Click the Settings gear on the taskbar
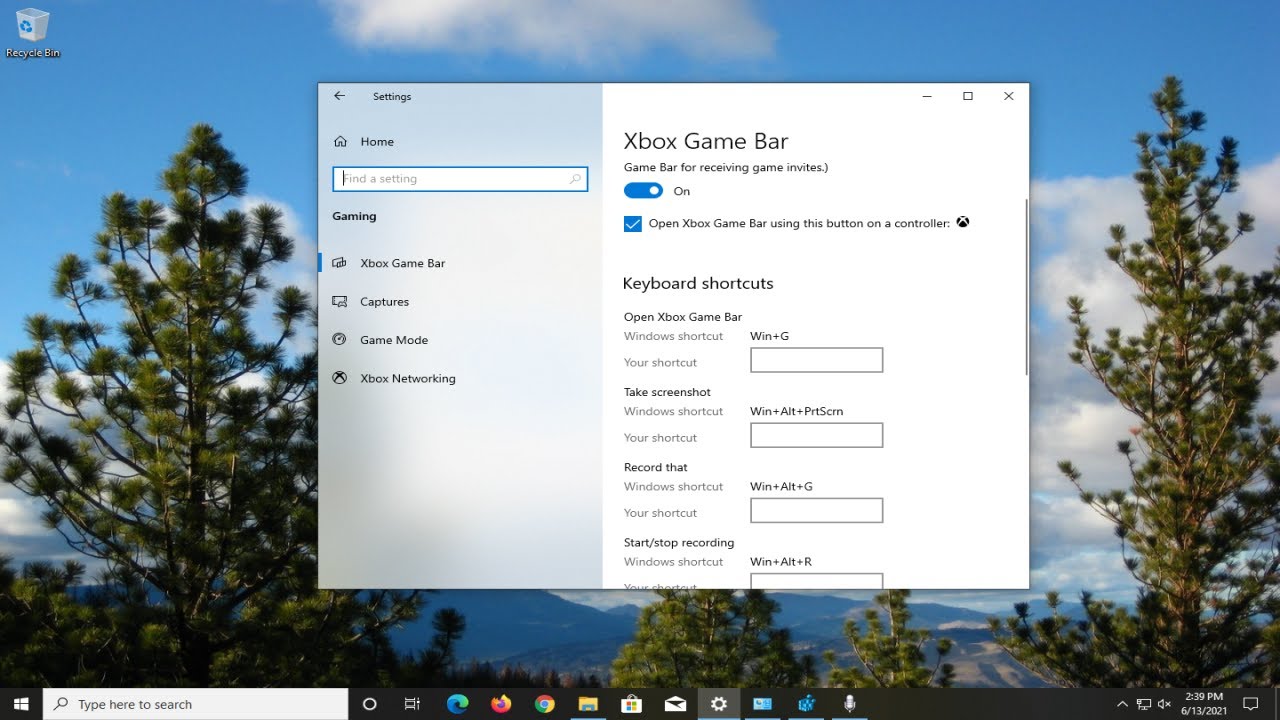Image resolution: width=1280 pixels, height=720 pixels. pos(718,704)
